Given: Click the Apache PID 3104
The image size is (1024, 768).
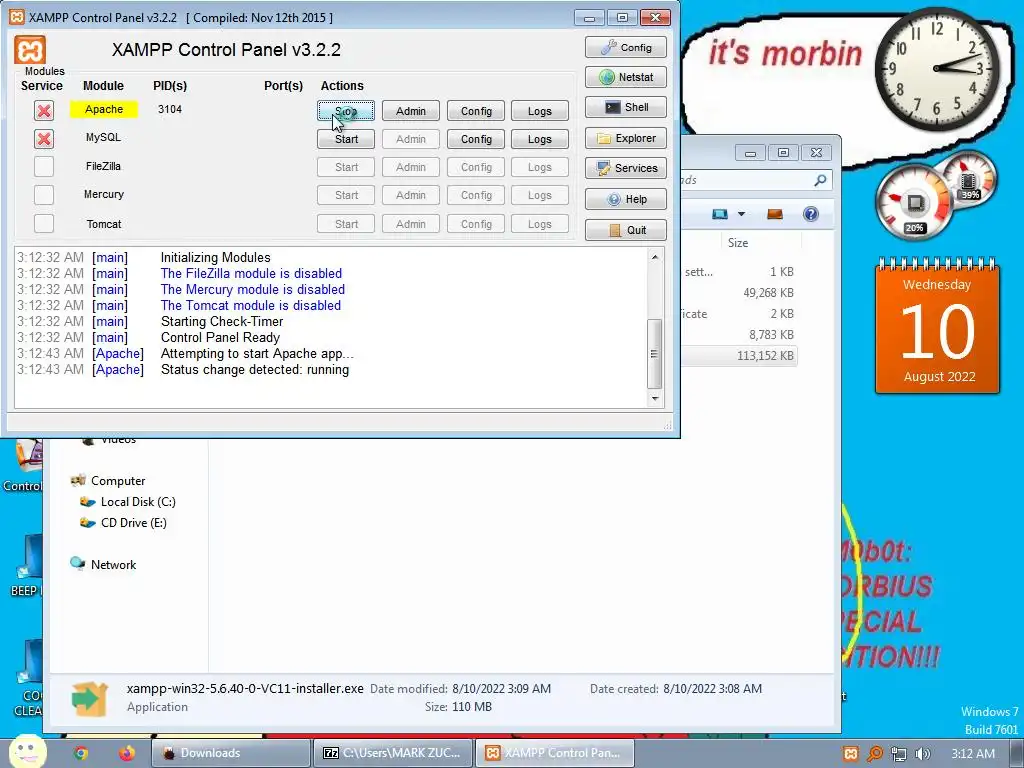Looking at the screenshot, I should 170,109.
